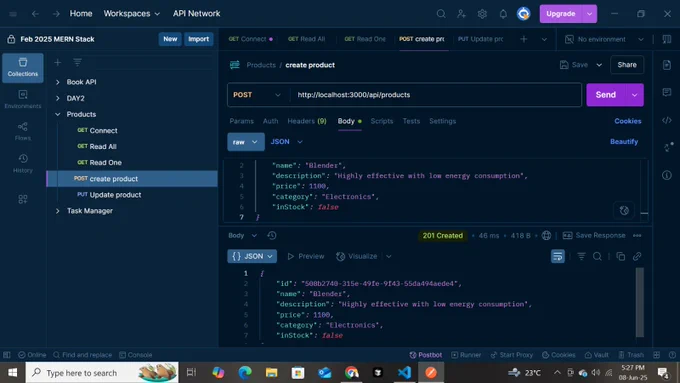Expand the Task Manager collection
This screenshot has height=383, width=680.
click(58, 211)
